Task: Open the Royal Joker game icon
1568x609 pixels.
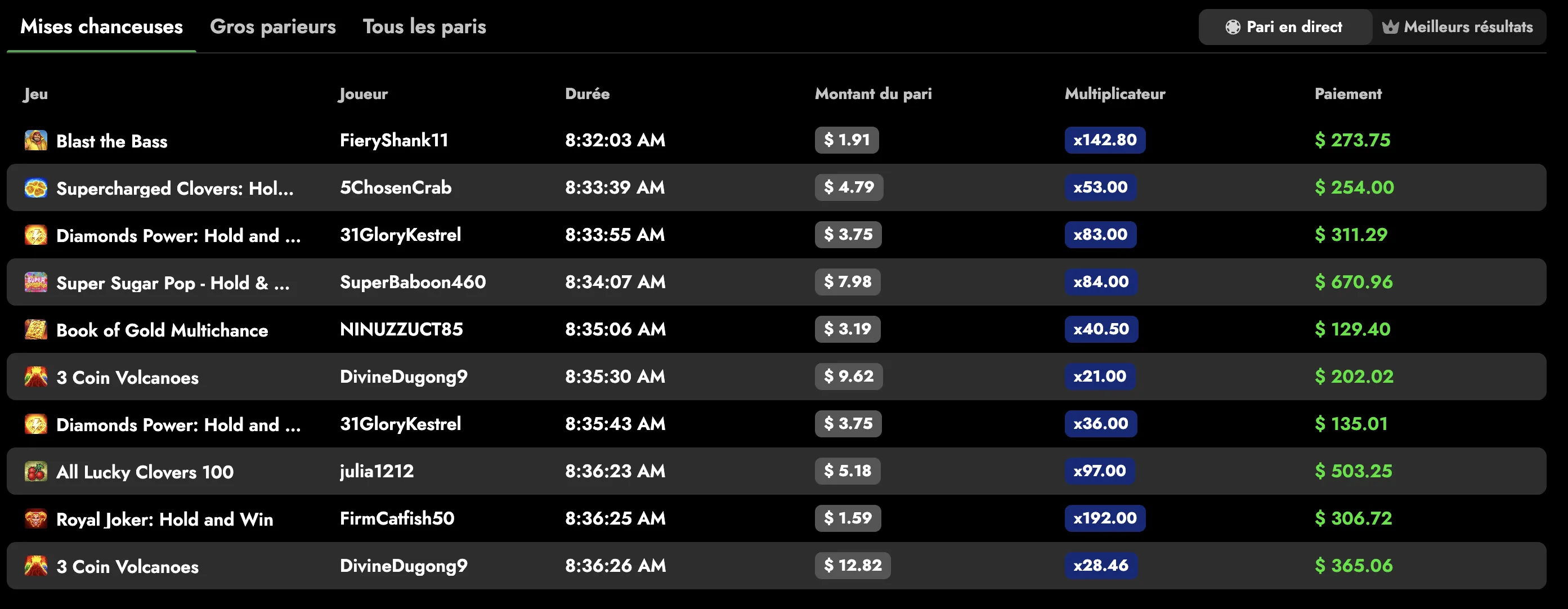Action: pos(36,518)
